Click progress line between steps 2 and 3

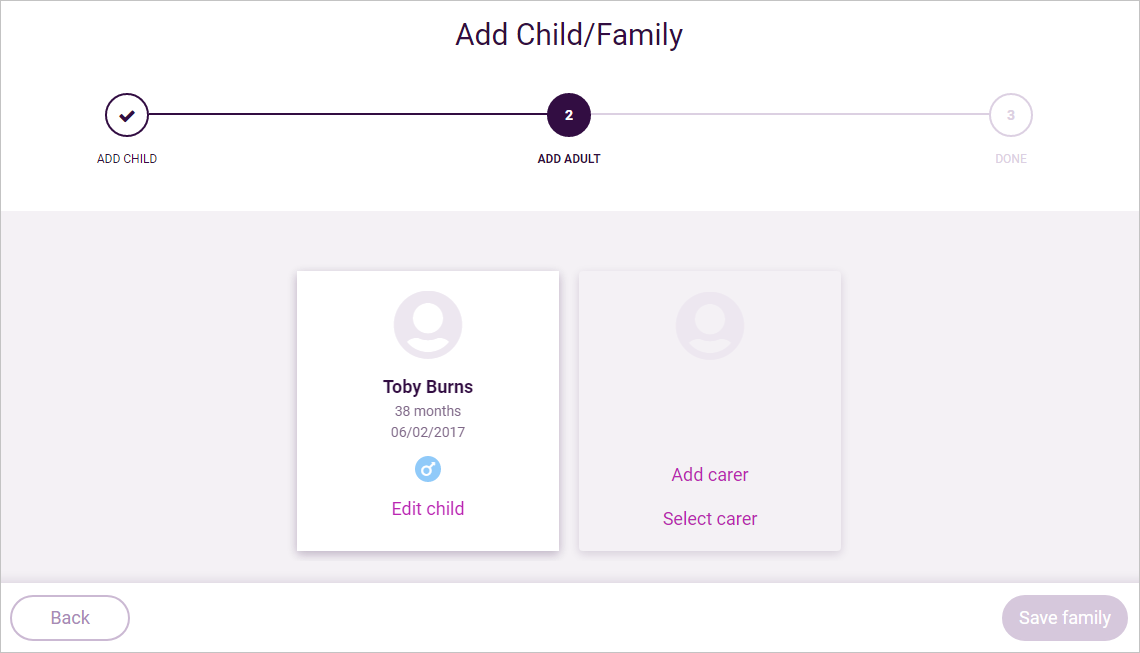pos(790,114)
